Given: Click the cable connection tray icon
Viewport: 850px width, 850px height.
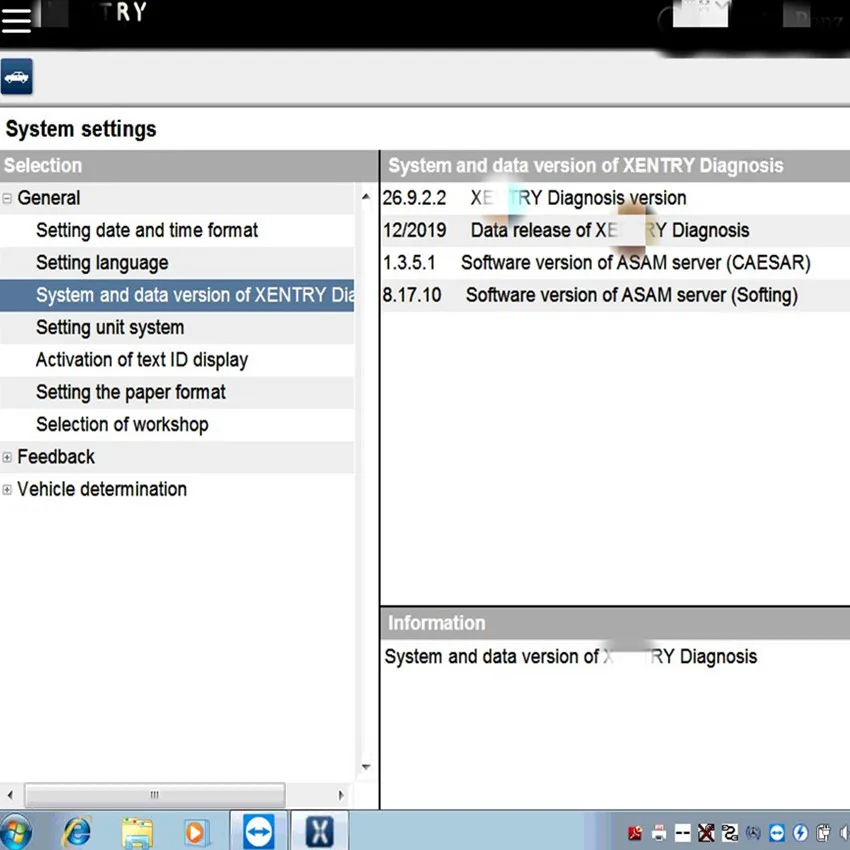Looking at the screenshot, I should point(730,833).
